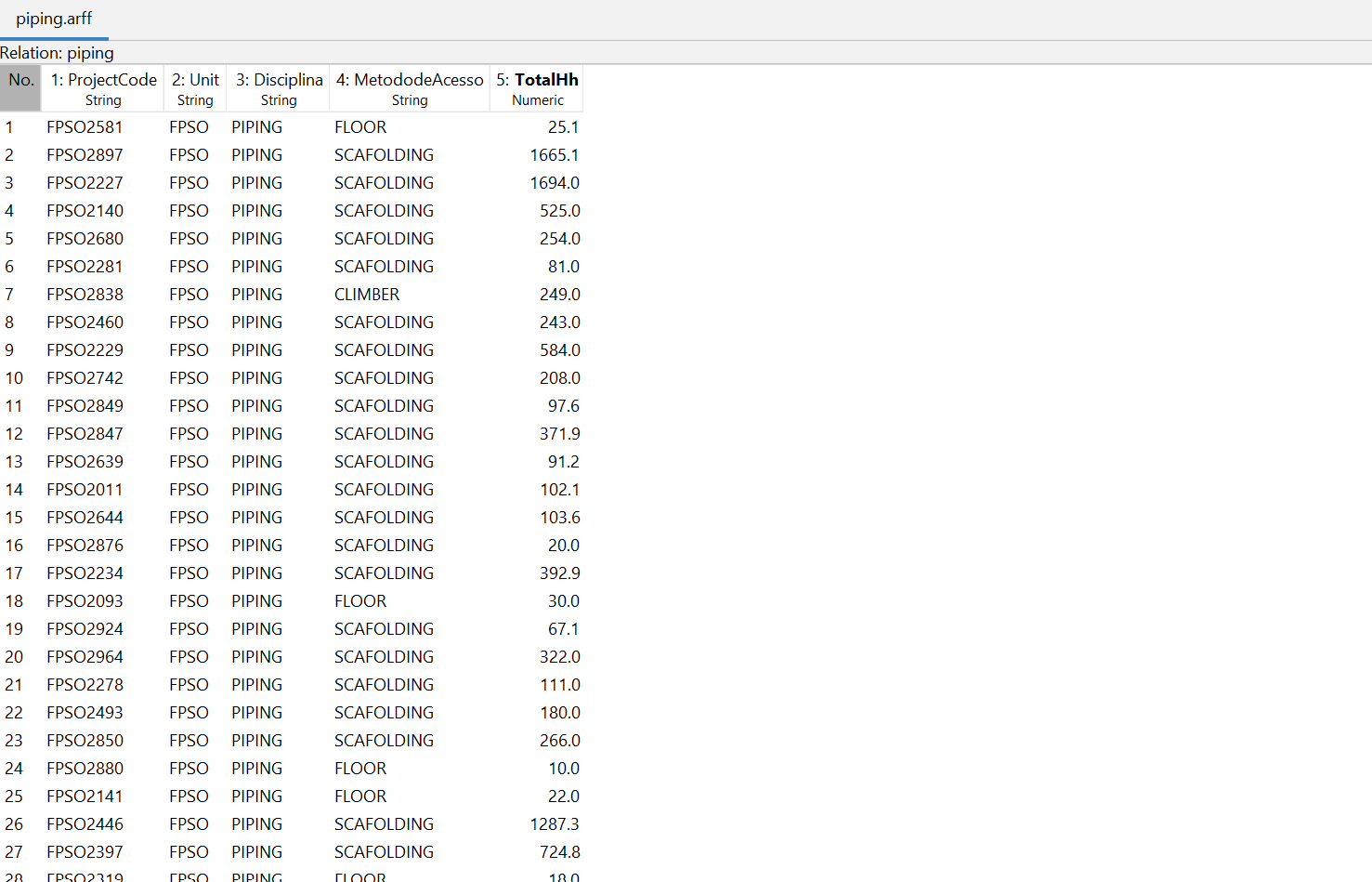Click TotalHh value 1287.3
The height and width of the screenshot is (882, 1372).
pos(555,824)
